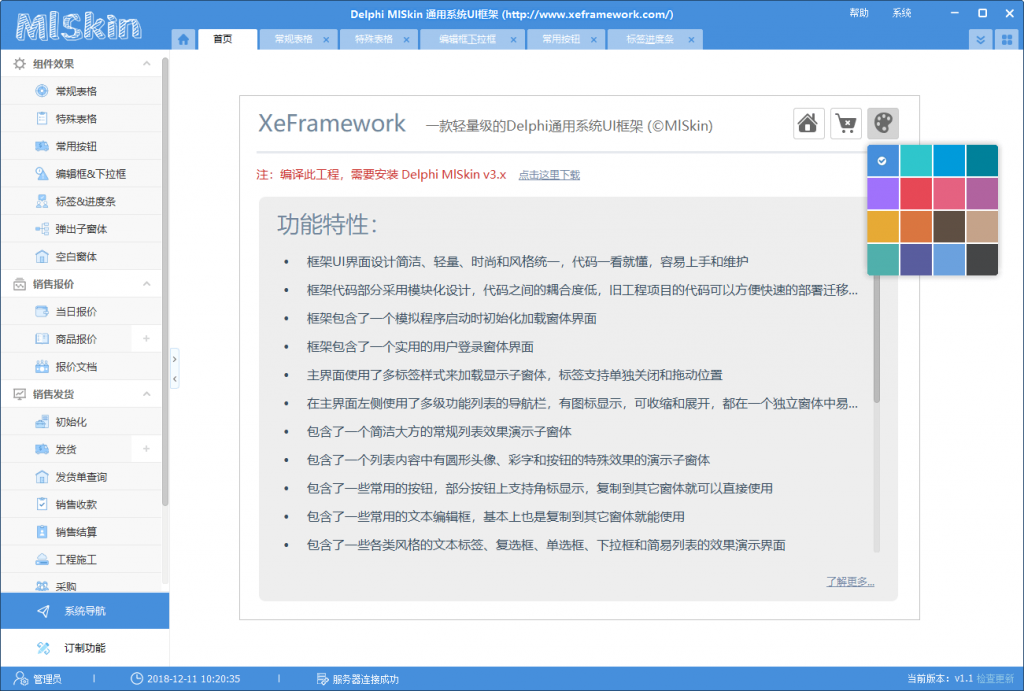Select the 系统导航 panel button

point(85,611)
